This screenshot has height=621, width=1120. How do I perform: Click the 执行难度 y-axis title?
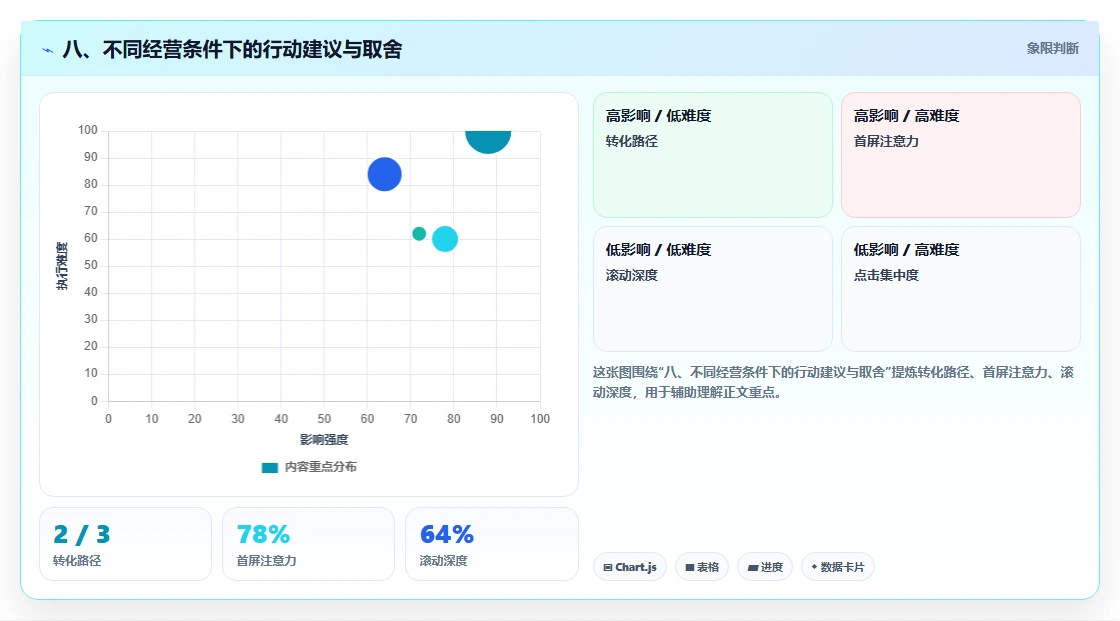point(62,266)
